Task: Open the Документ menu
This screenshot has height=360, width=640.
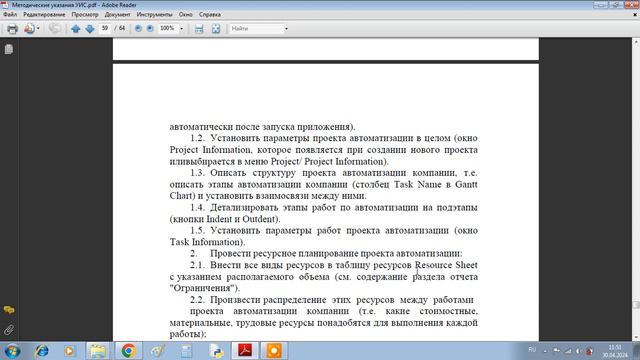Action: (118, 14)
